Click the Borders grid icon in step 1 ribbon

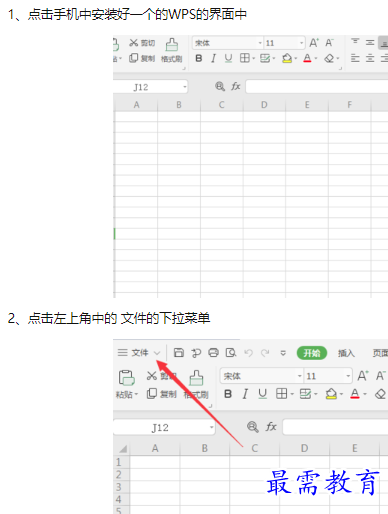(x=244, y=58)
